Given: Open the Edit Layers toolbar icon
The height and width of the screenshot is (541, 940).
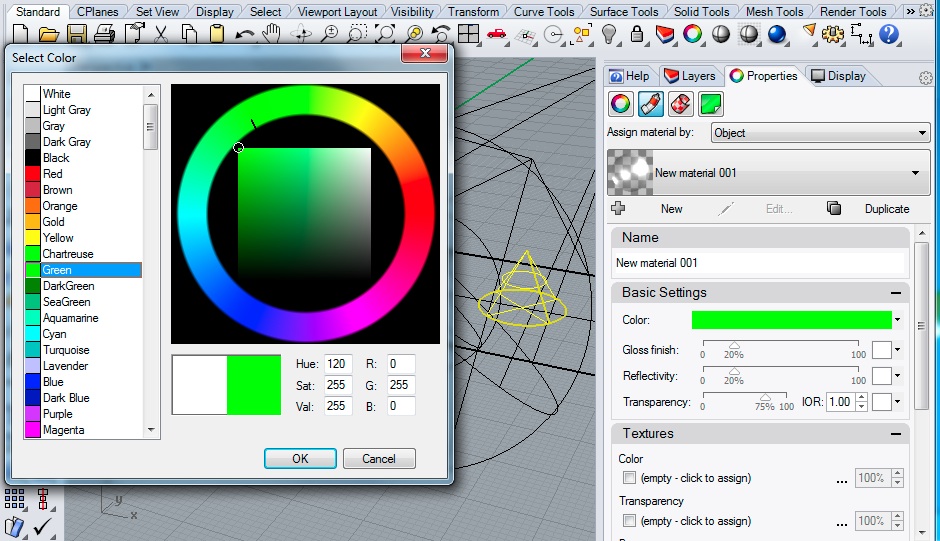Looking at the screenshot, I should [664, 34].
